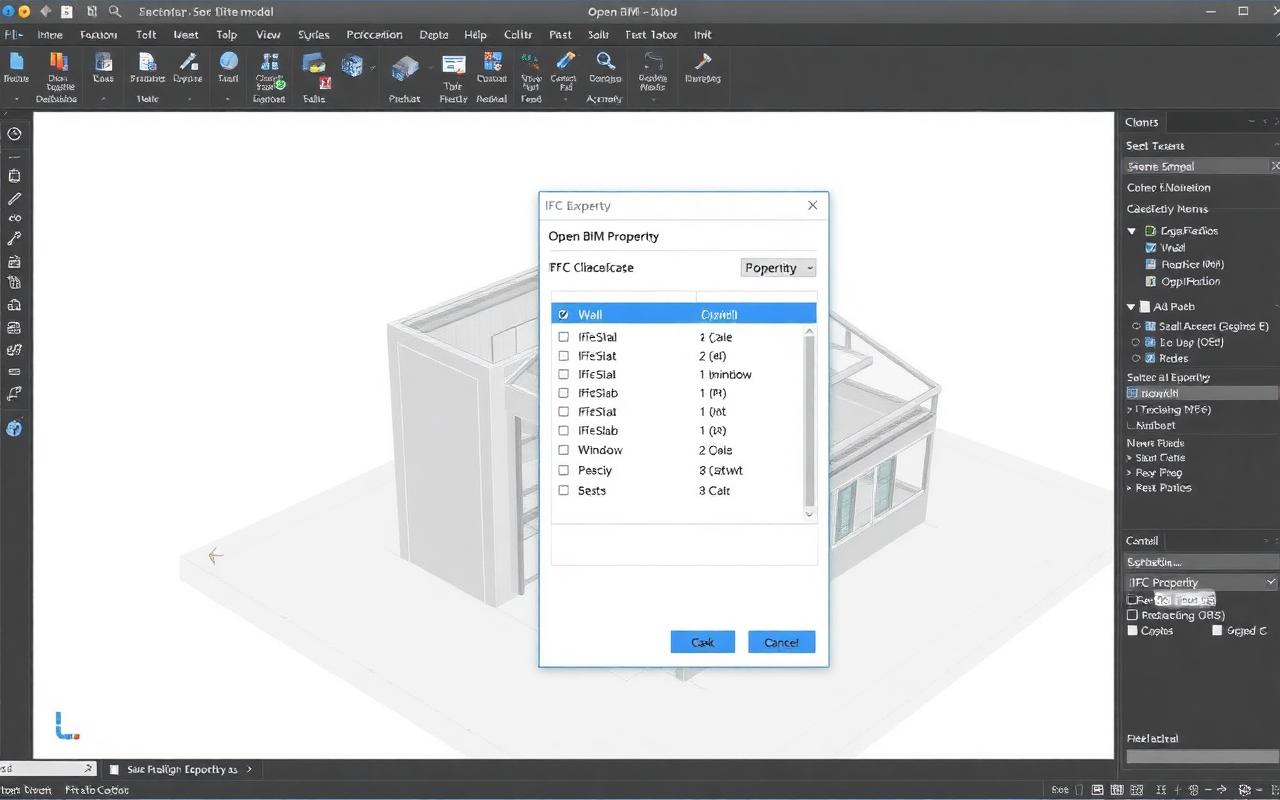1280x800 pixels.
Task: Click the blue sphere icon in the ribbon
Action: 229,62
